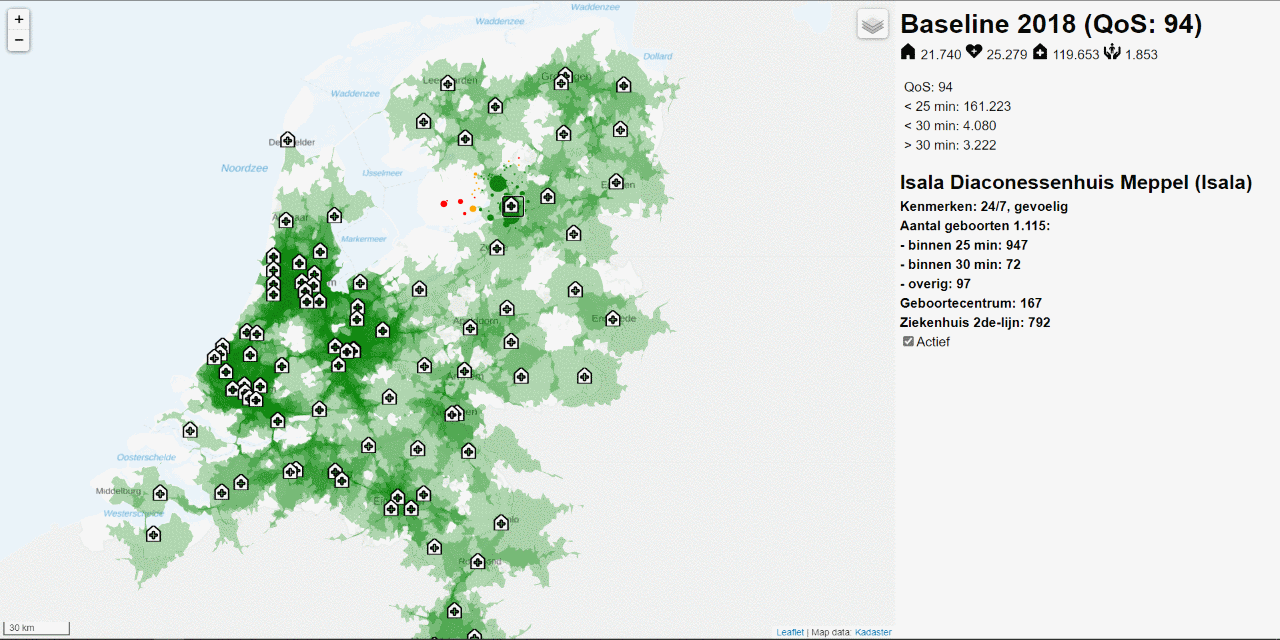This screenshot has height=640, width=1280.
Task: Select the hospital marker near Den Helder
Action: pos(288,140)
